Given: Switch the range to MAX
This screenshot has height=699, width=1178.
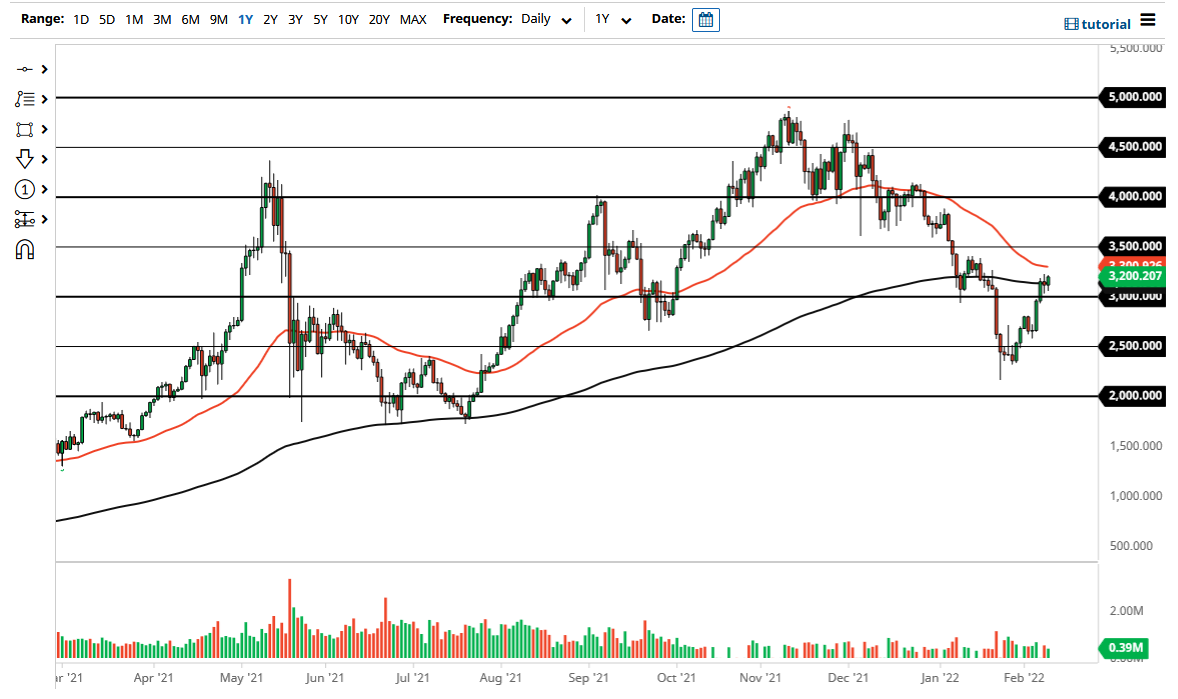Looking at the screenshot, I should (x=413, y=19).
